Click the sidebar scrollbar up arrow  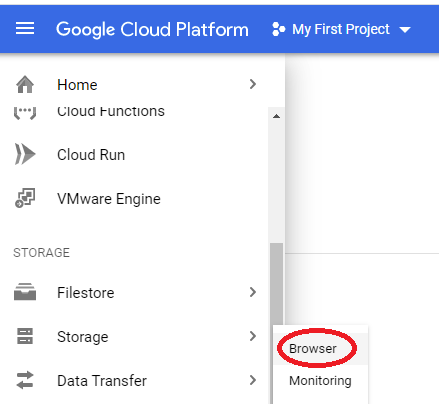click(276, 116)
